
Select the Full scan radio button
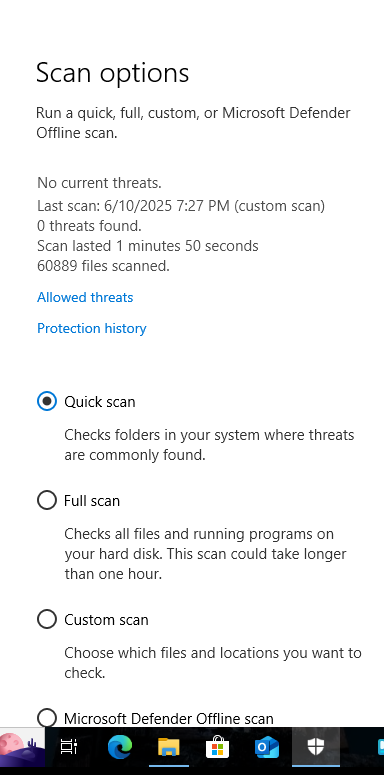[x=47, y=500]
